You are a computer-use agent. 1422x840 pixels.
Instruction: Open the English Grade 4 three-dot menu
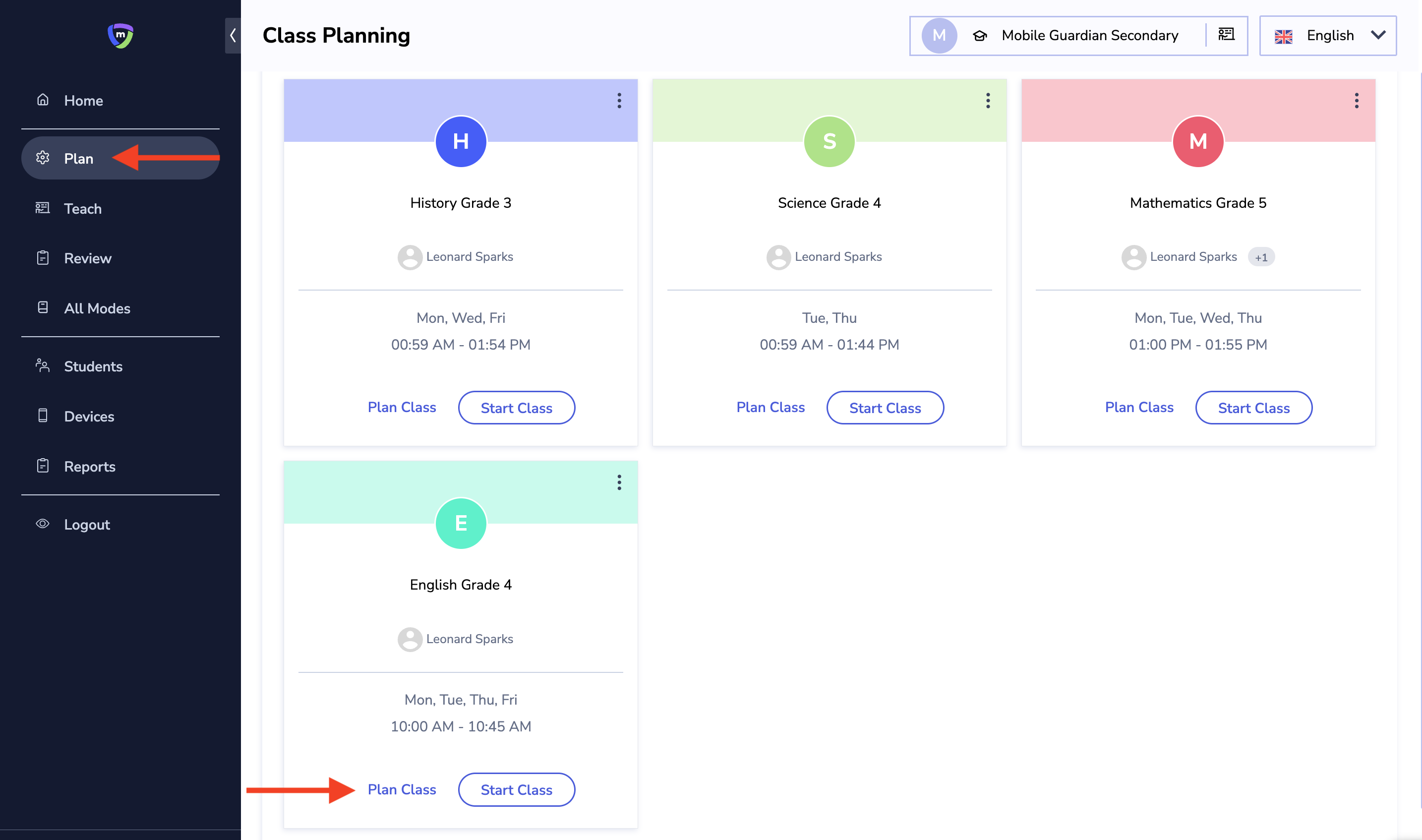tap(619, 483)
